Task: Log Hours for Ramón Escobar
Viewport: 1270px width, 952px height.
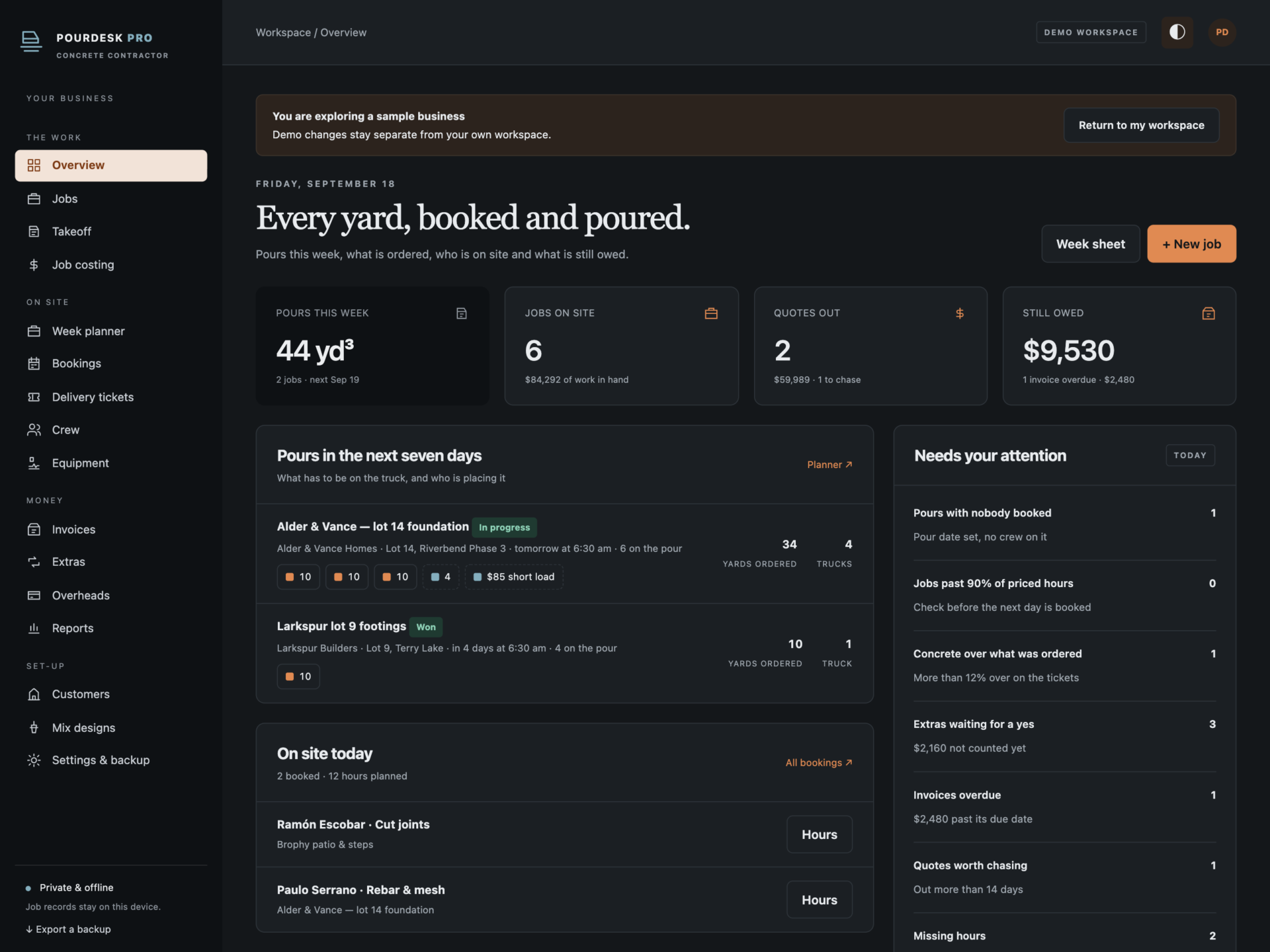Action: pyautogui.click(x=819, y=834)
